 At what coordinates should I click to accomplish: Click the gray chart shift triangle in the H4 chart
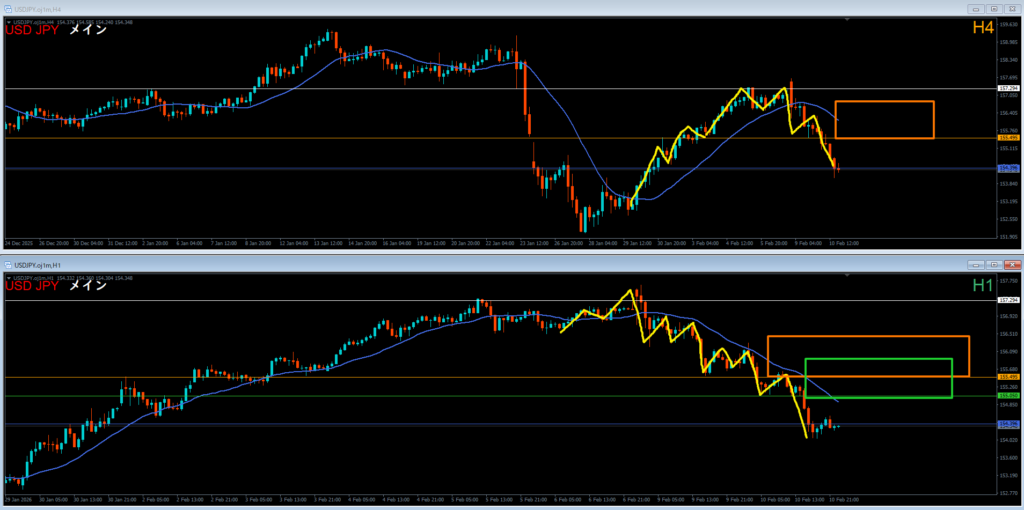click(847, 20)
